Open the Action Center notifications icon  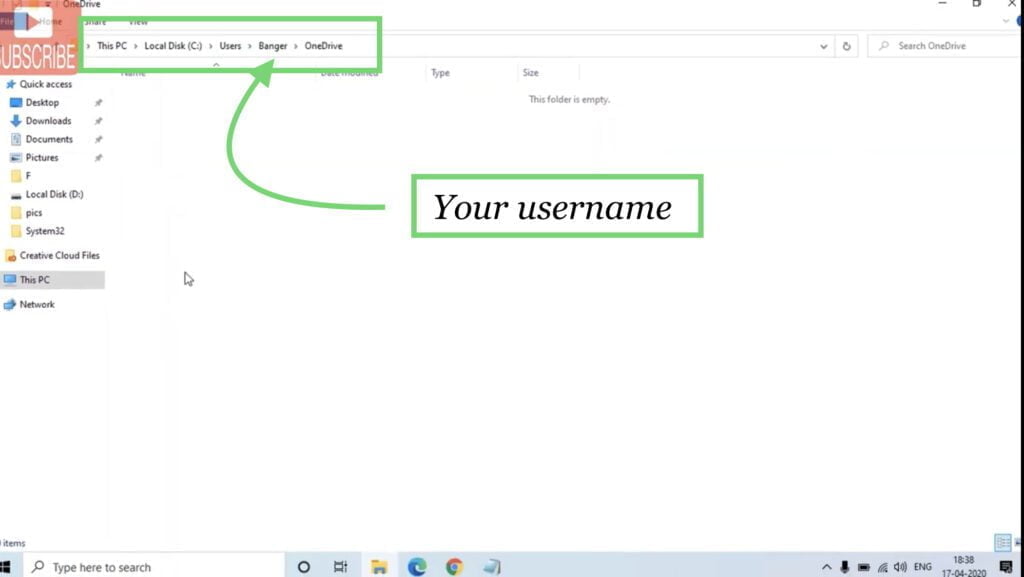coord(1006,567)
